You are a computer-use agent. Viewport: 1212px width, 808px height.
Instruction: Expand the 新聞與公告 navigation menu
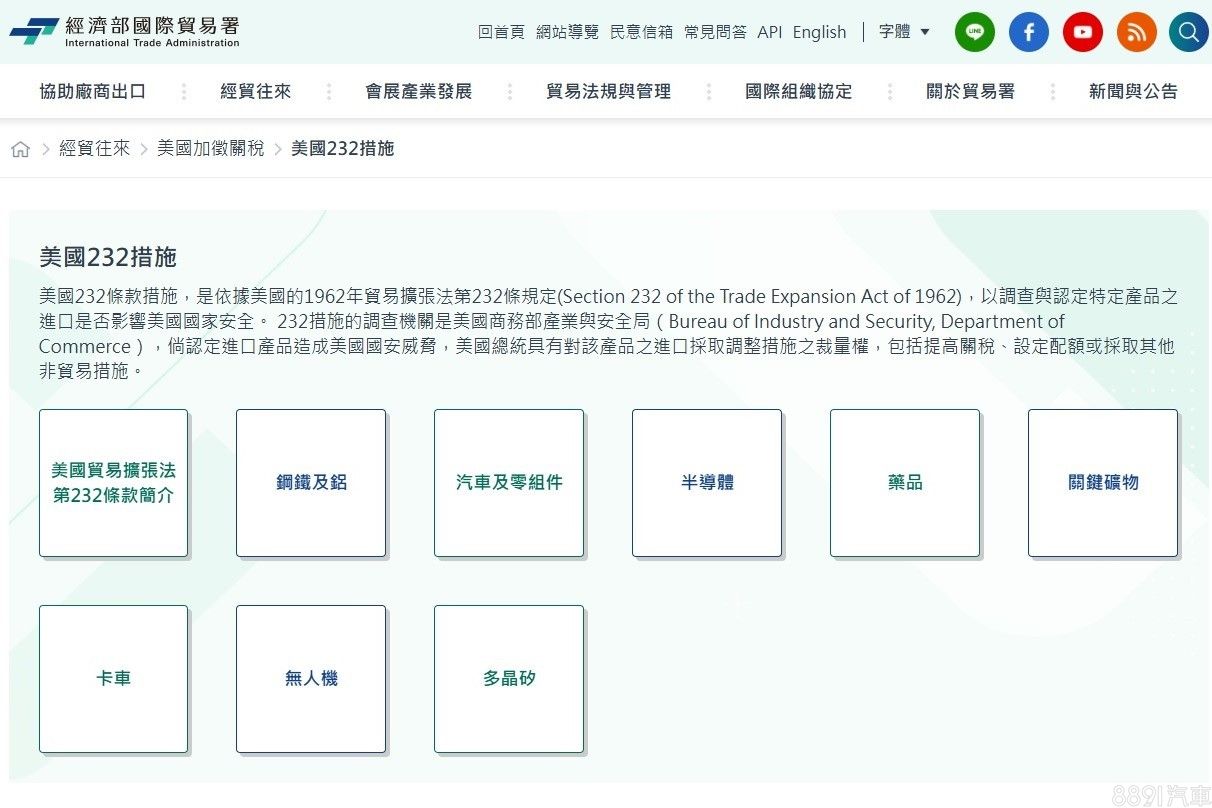[x=1132, y=91]
